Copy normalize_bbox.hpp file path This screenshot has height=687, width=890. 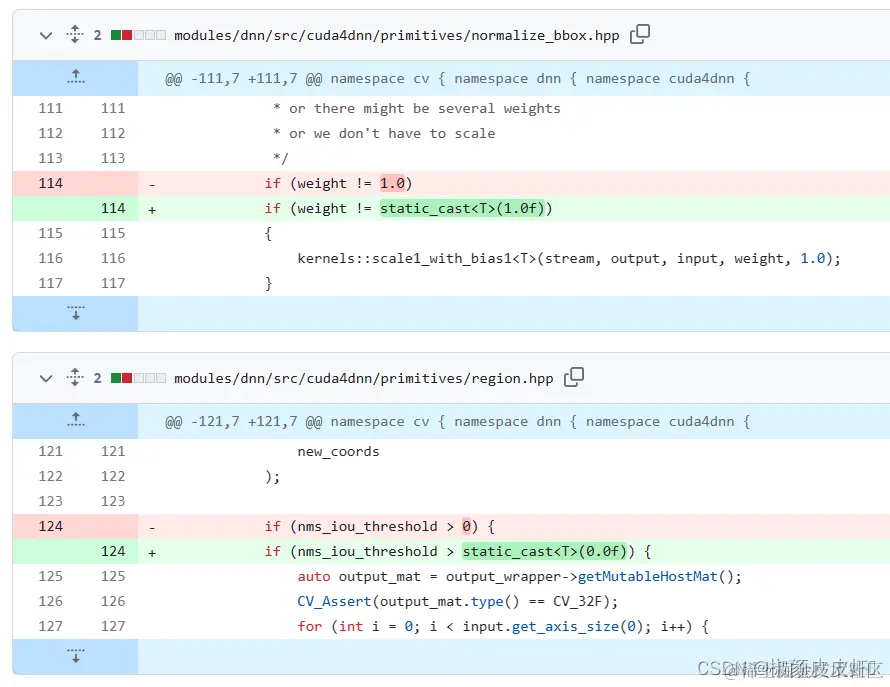click(640, 35)
